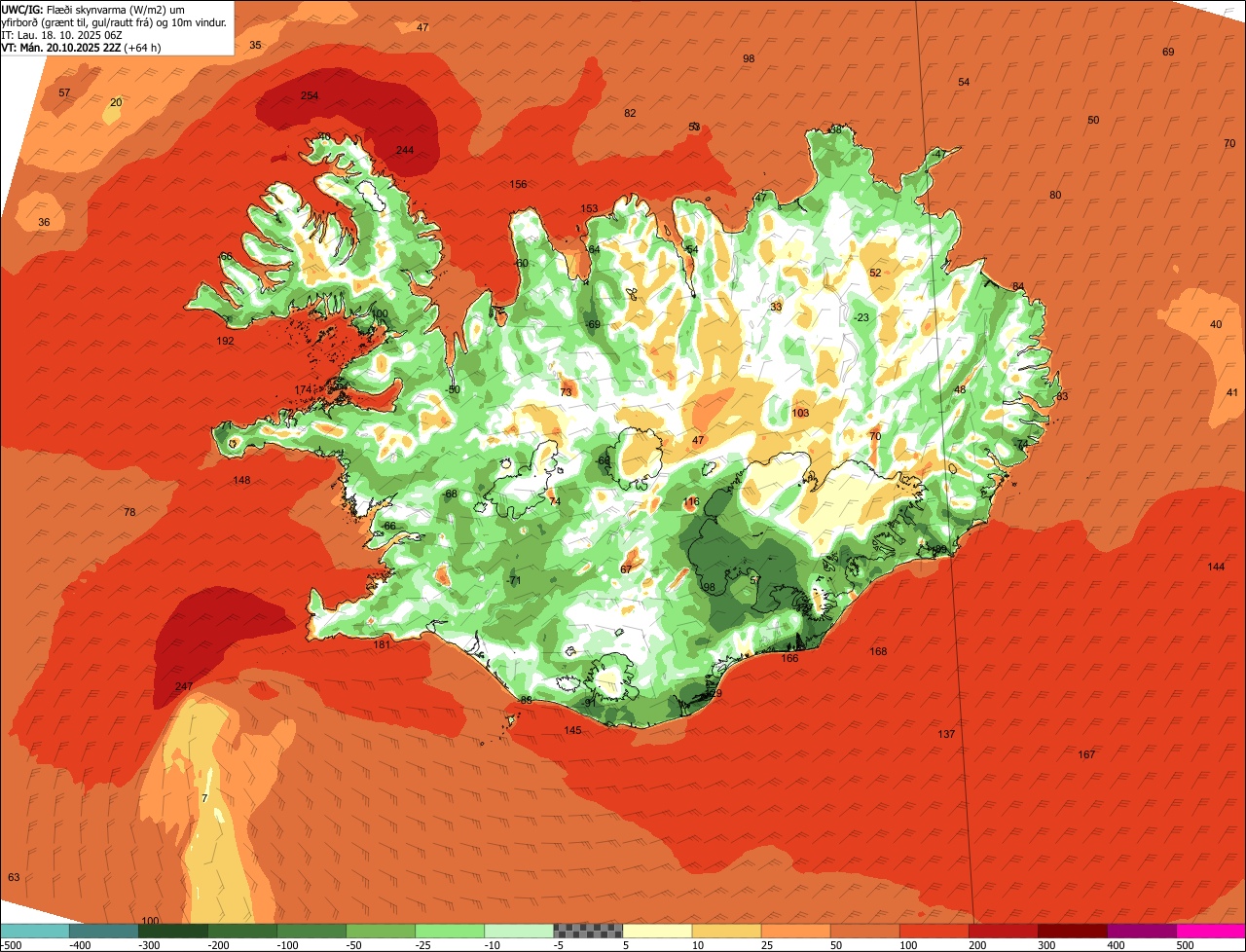Select the value 80 in the northeast sea
Image resolution: width=1246 pixels, height=952 pixels.
pyautogui.click(x=1055, y=195)
